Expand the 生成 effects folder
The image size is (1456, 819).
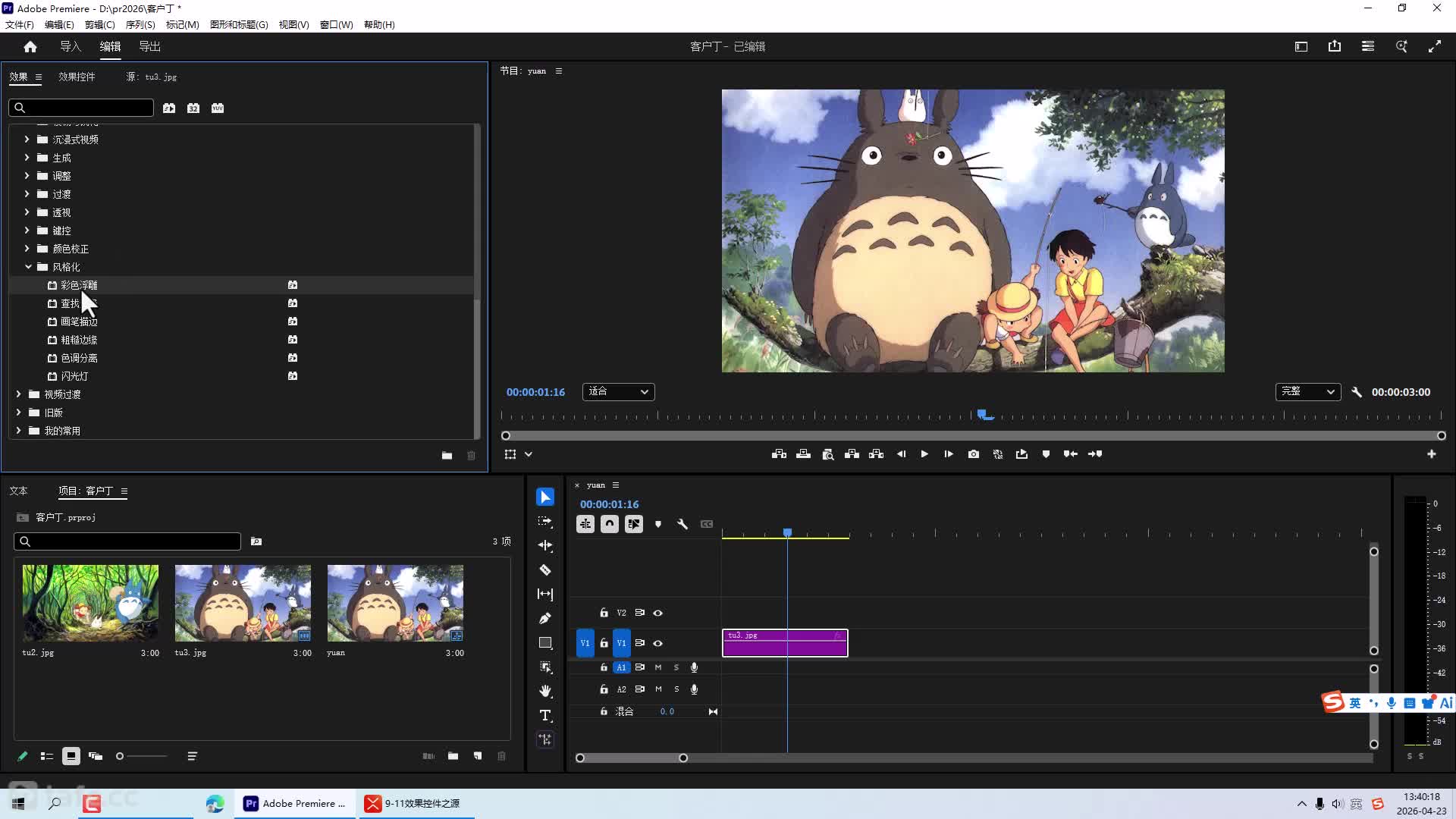27,158
